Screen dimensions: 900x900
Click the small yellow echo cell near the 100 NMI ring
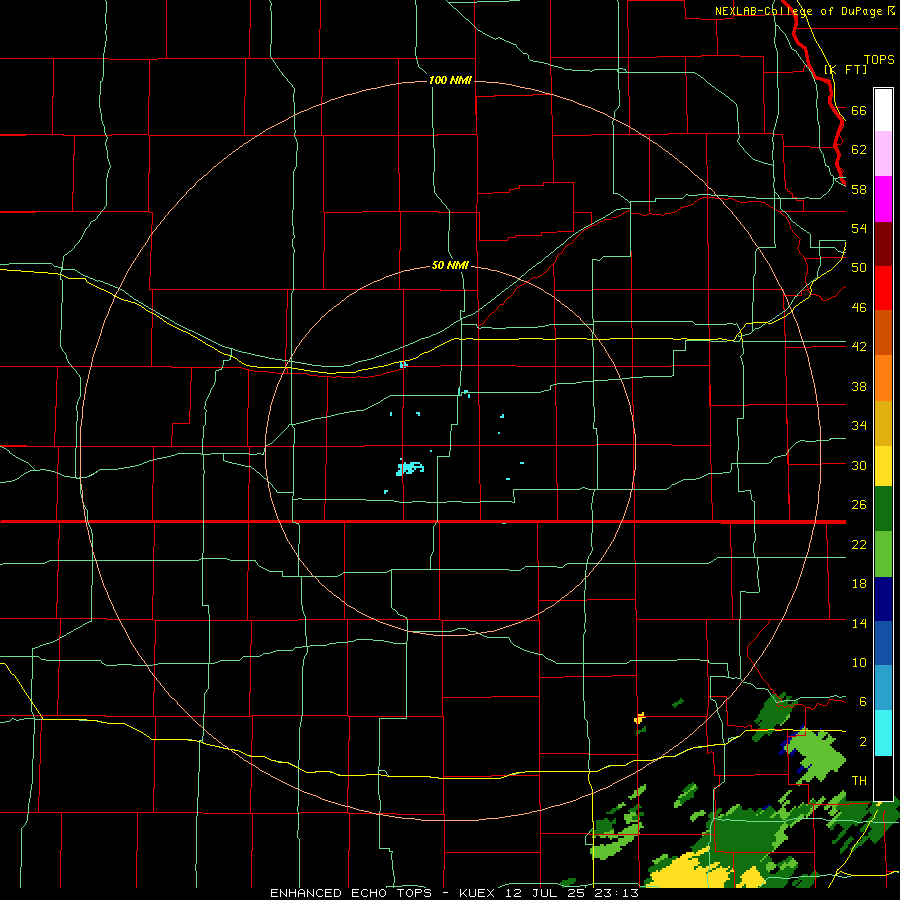pyautogui.click(x=639, y=718)
